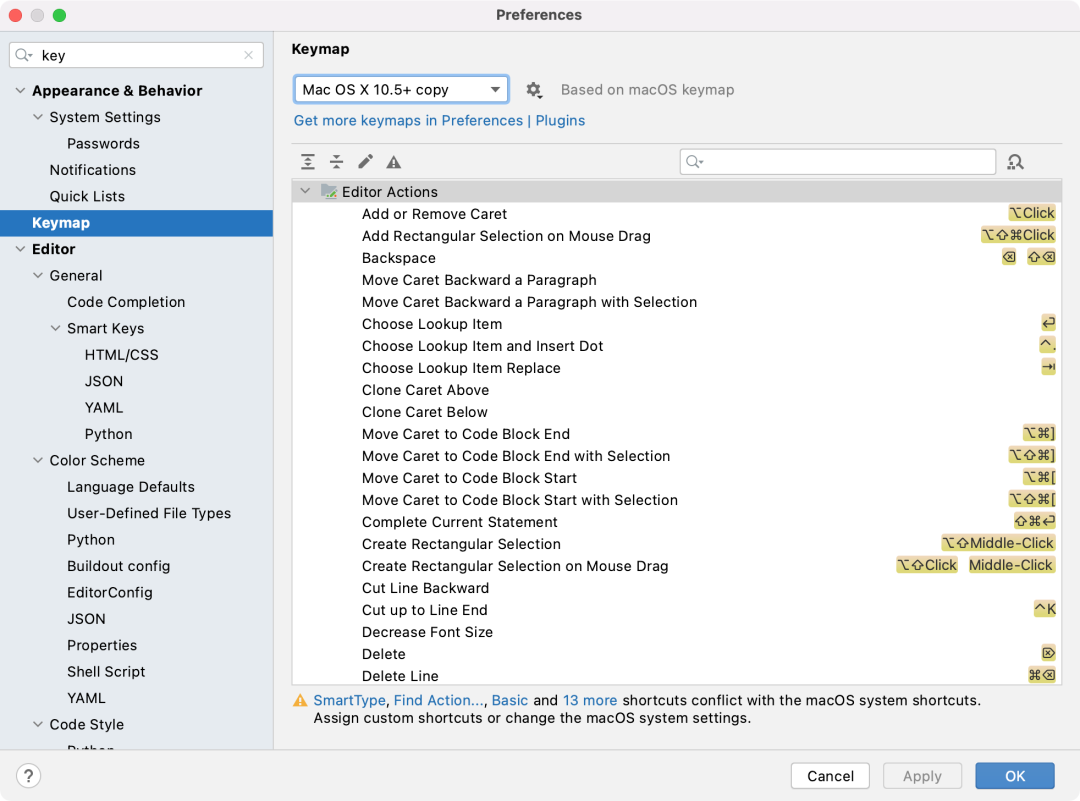The height and width of the screenshot is (801, 1080).
Task: Collapse the Code Style node
Action: pyautogui.click(x=38, y=724)
